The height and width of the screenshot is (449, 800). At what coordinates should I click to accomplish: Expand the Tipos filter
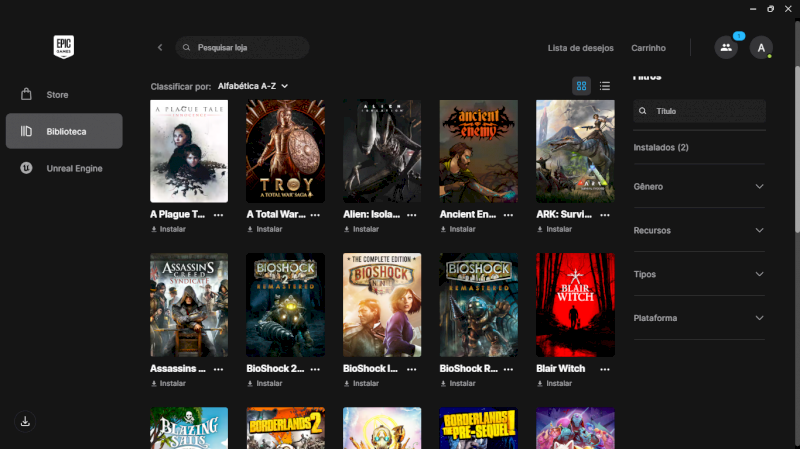tap(699, 274)
